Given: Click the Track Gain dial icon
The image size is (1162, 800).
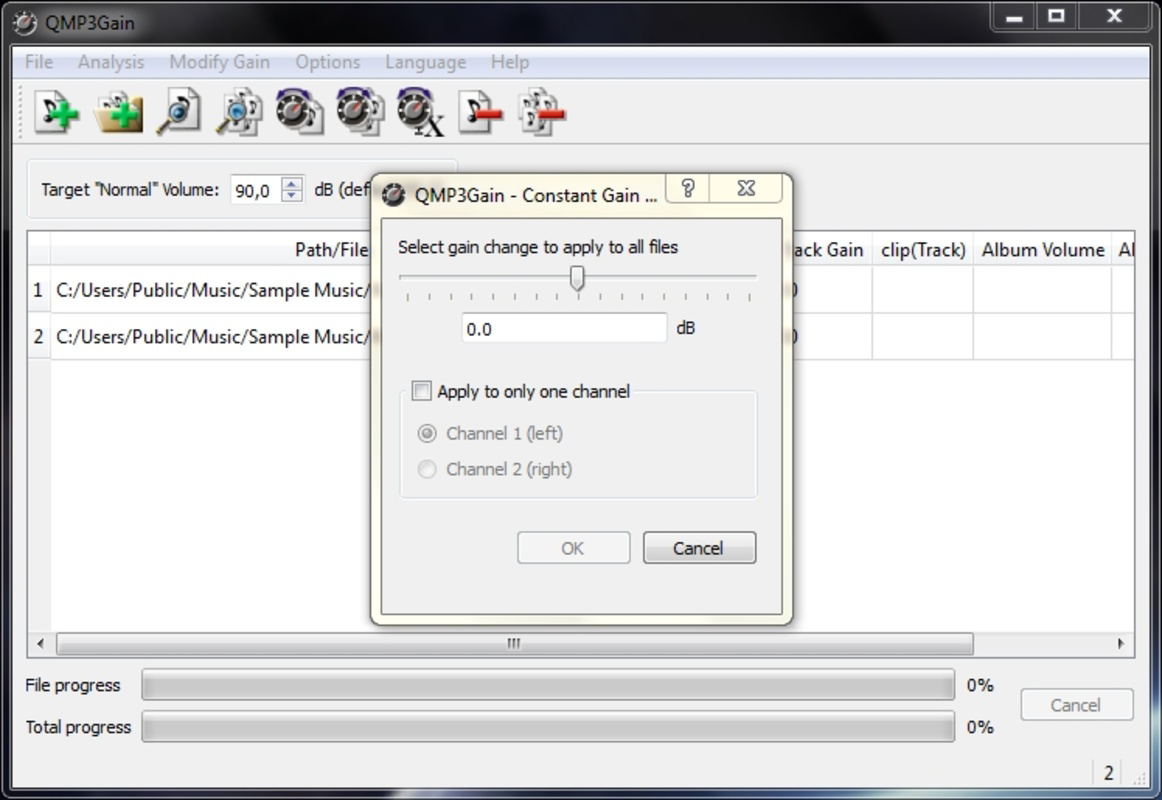Looking at the screenshot, I should (299, 113).
